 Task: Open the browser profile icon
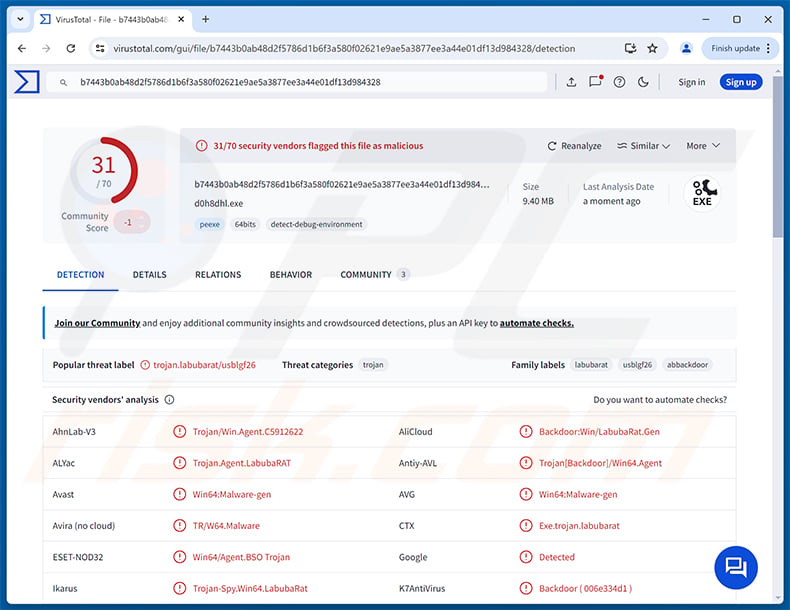[x=686, y=48]
